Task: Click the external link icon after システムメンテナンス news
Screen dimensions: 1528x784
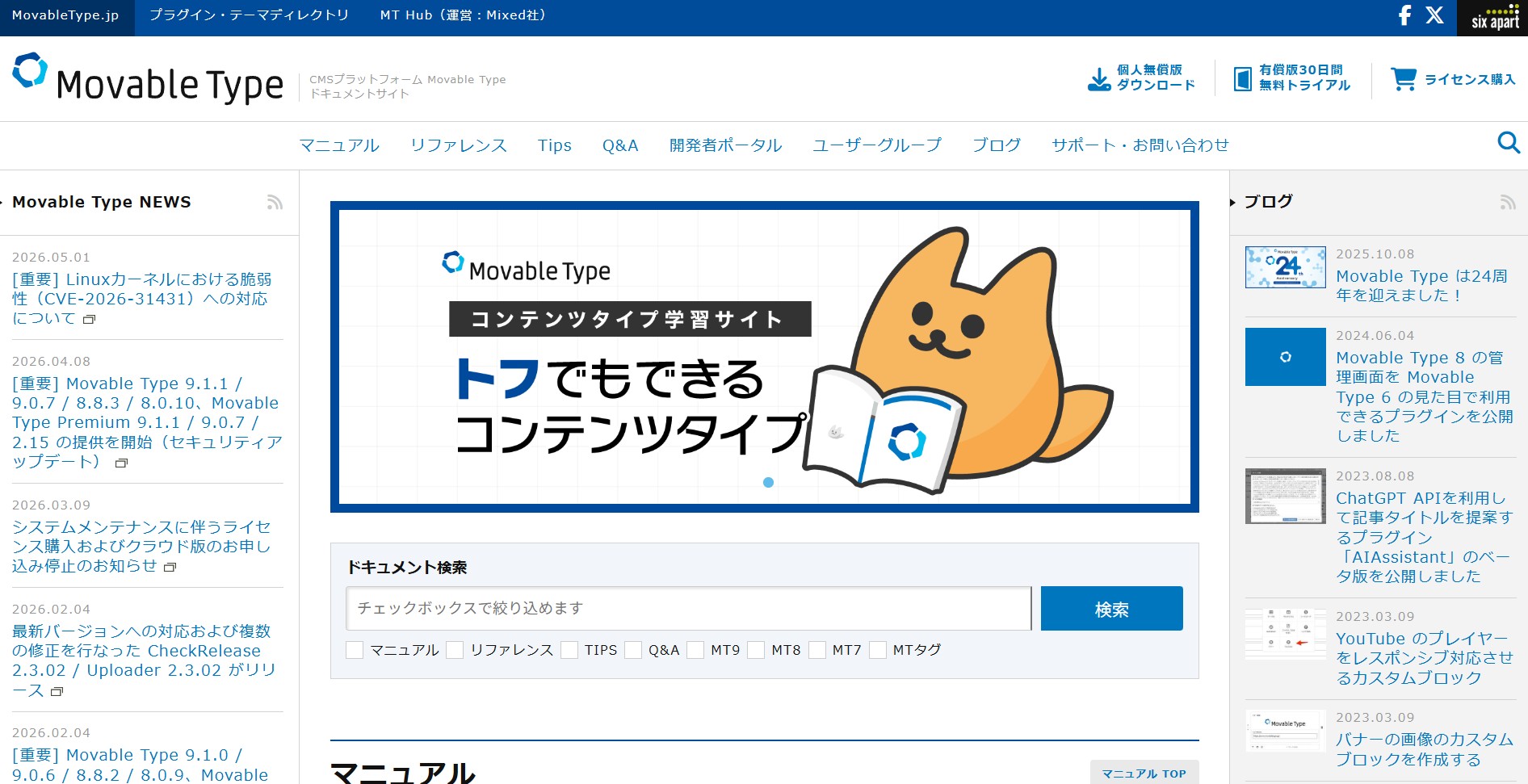Action: (170, 567)
